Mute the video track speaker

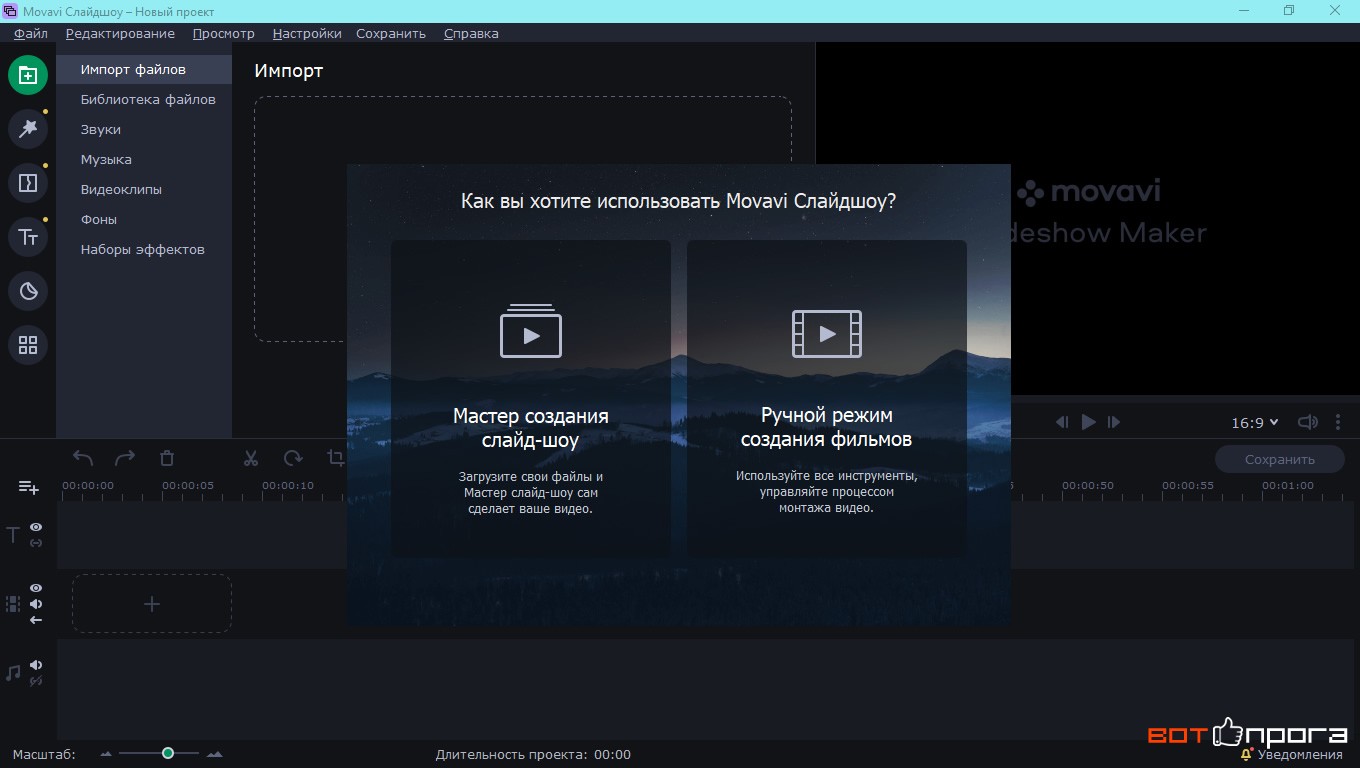click(36, 604)
